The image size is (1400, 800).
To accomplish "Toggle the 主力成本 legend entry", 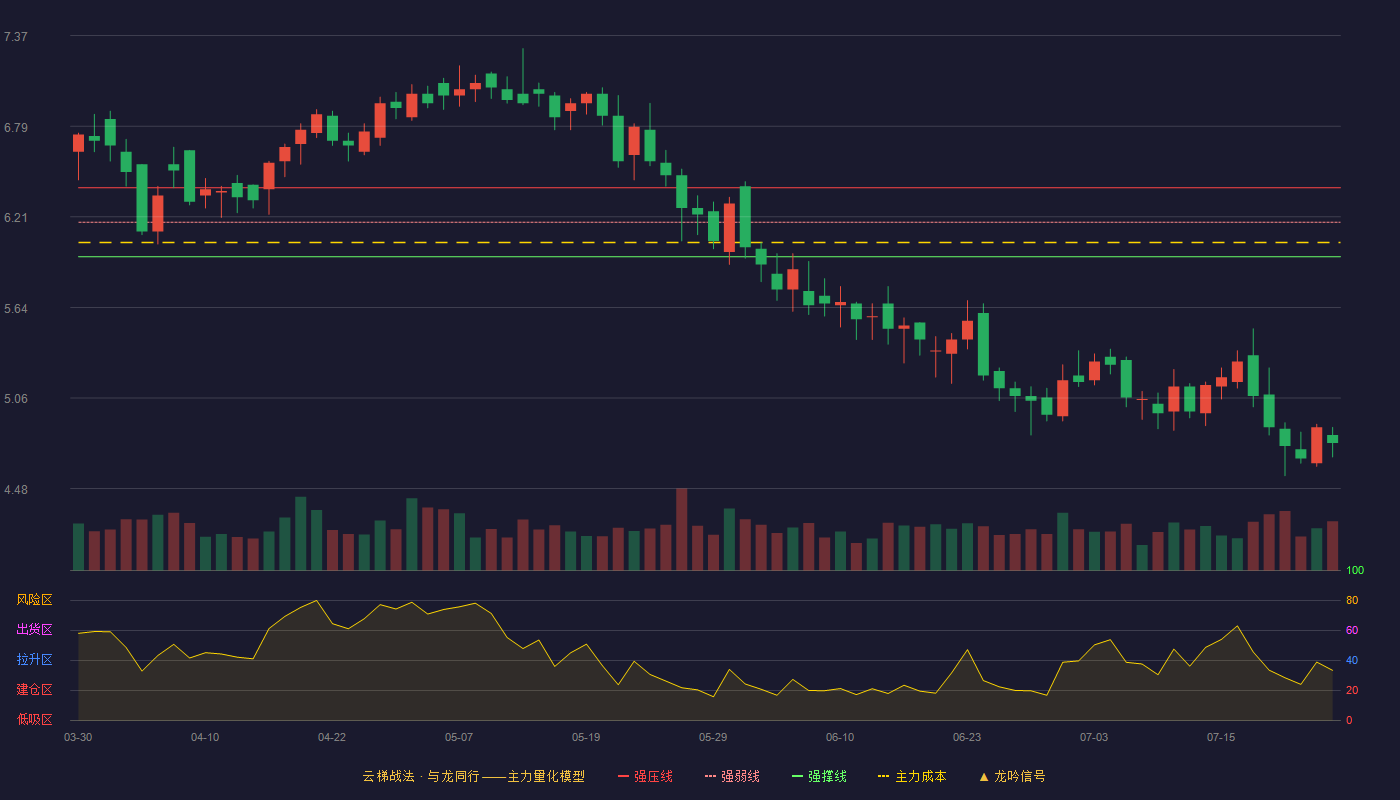I will pos(912,776).
